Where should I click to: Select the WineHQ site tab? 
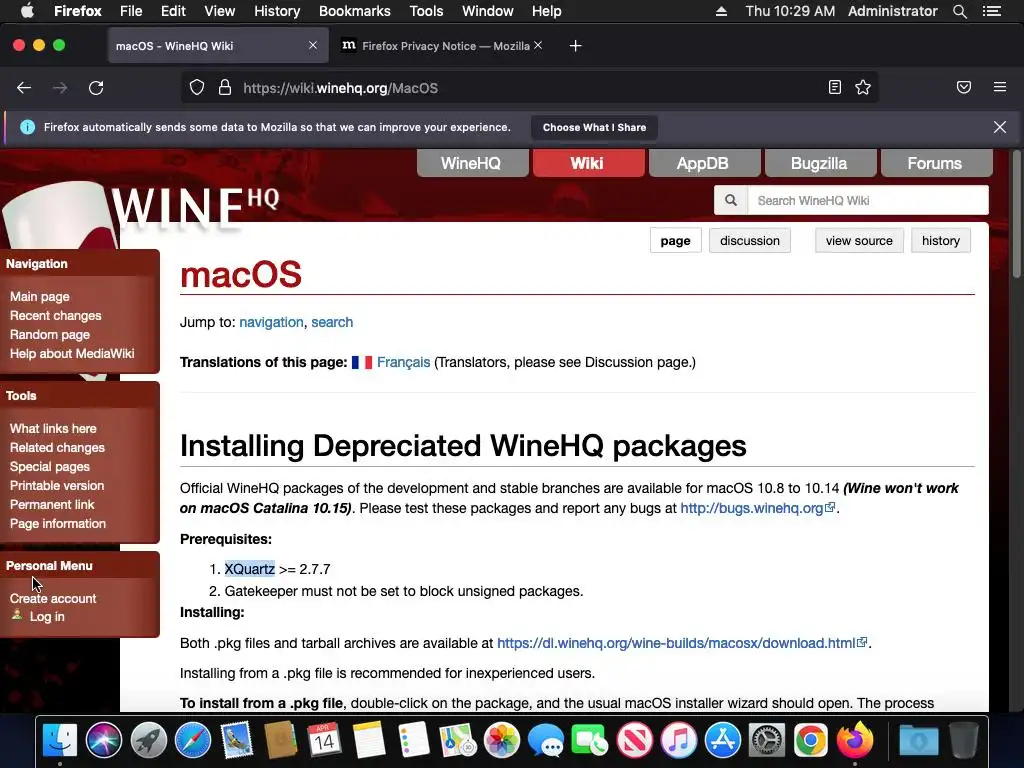pos(473,163)
